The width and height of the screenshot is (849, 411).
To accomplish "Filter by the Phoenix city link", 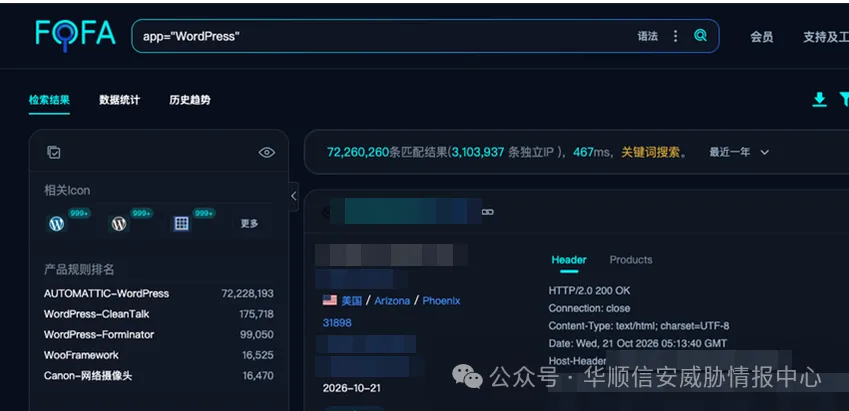I will tap(441, 301).
